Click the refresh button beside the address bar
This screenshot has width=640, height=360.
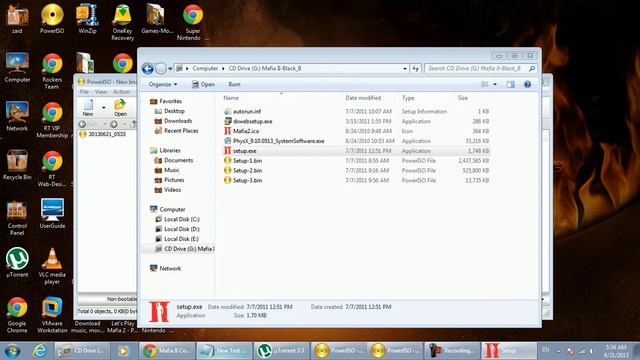click(x=416, y=69)
